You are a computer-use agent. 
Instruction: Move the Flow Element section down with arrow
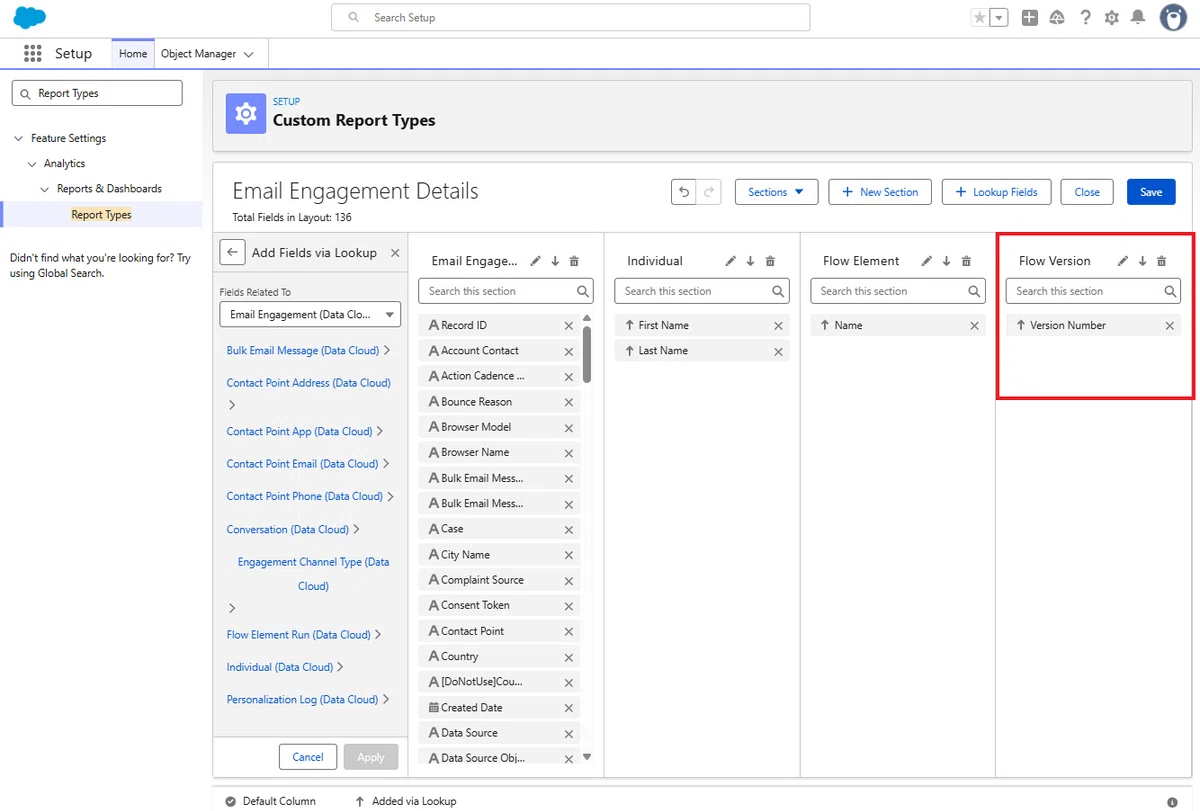(946, 261)
